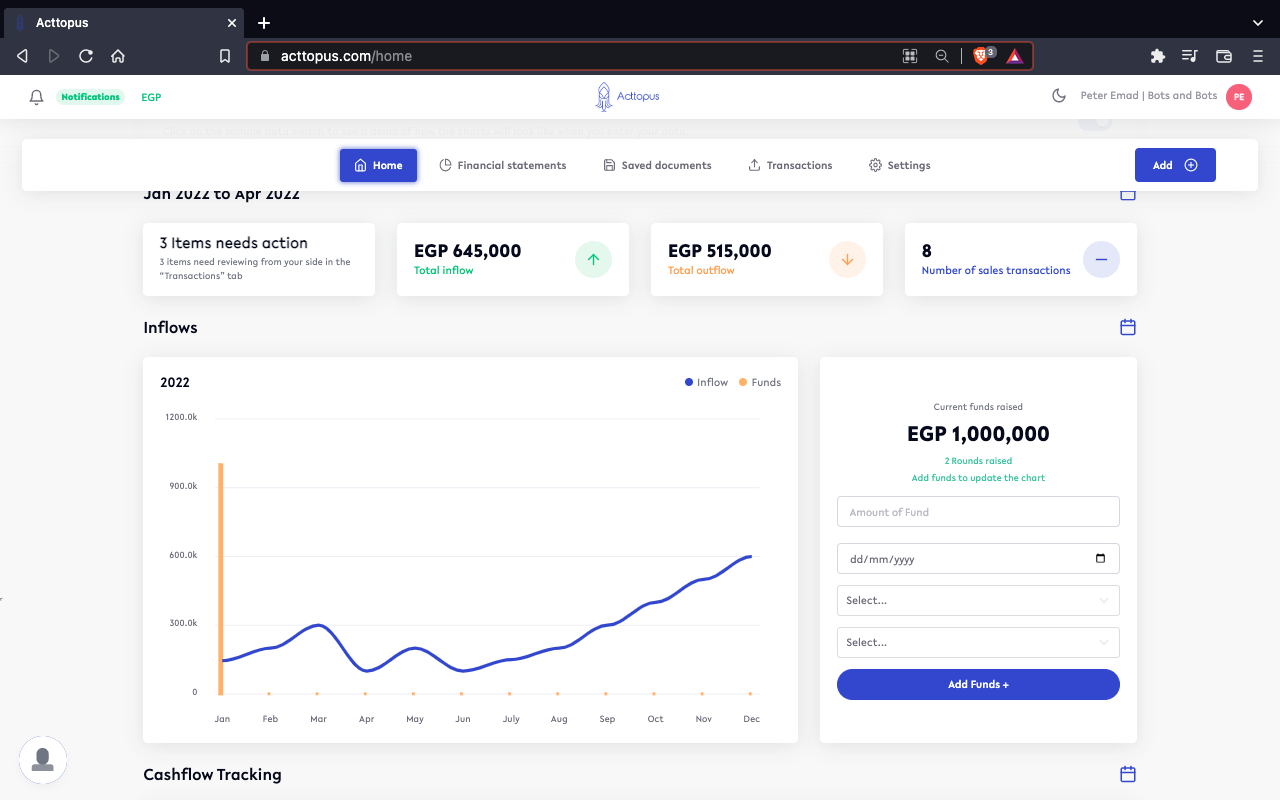Expand the second Select dropdown
The image size is (1280, 800).
978,642
